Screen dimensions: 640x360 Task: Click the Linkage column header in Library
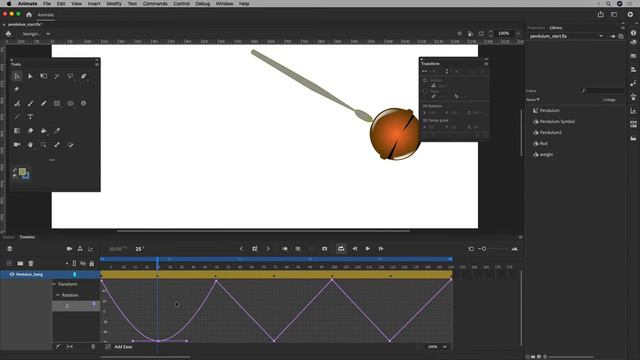(609, 100)
